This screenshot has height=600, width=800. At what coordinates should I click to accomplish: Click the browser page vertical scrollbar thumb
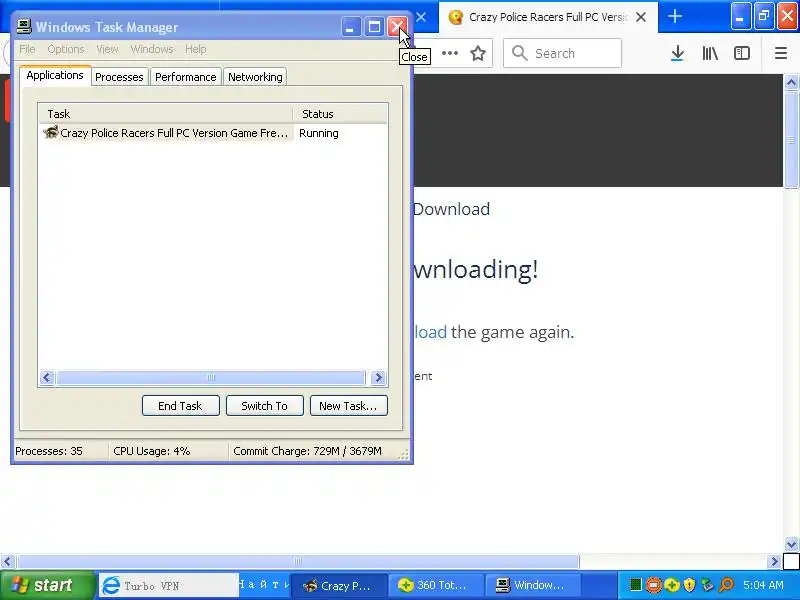791,140
